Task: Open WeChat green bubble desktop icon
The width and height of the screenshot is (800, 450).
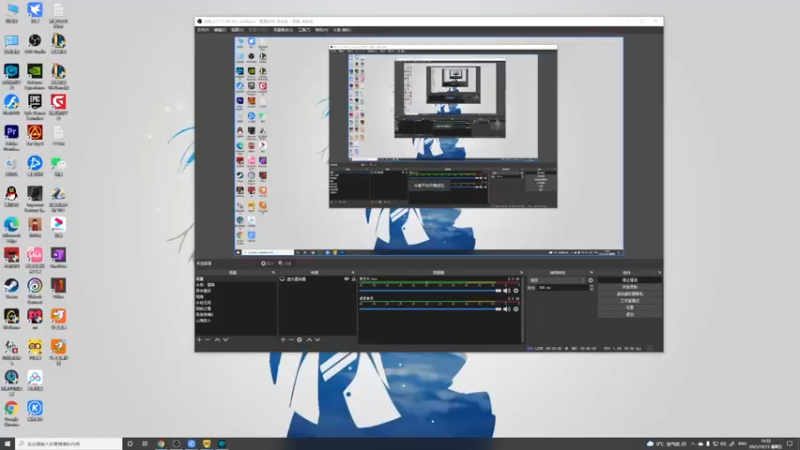Action: 58,163
